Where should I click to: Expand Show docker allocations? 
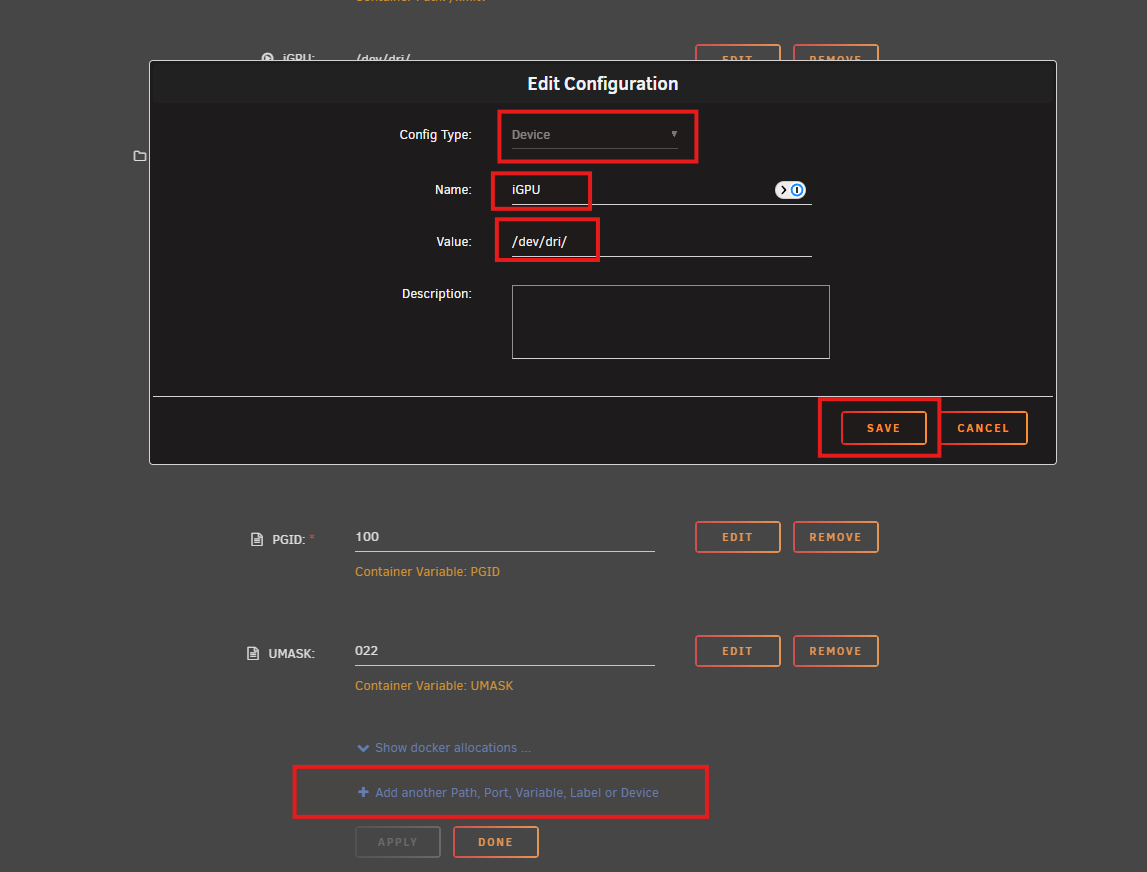452,748
